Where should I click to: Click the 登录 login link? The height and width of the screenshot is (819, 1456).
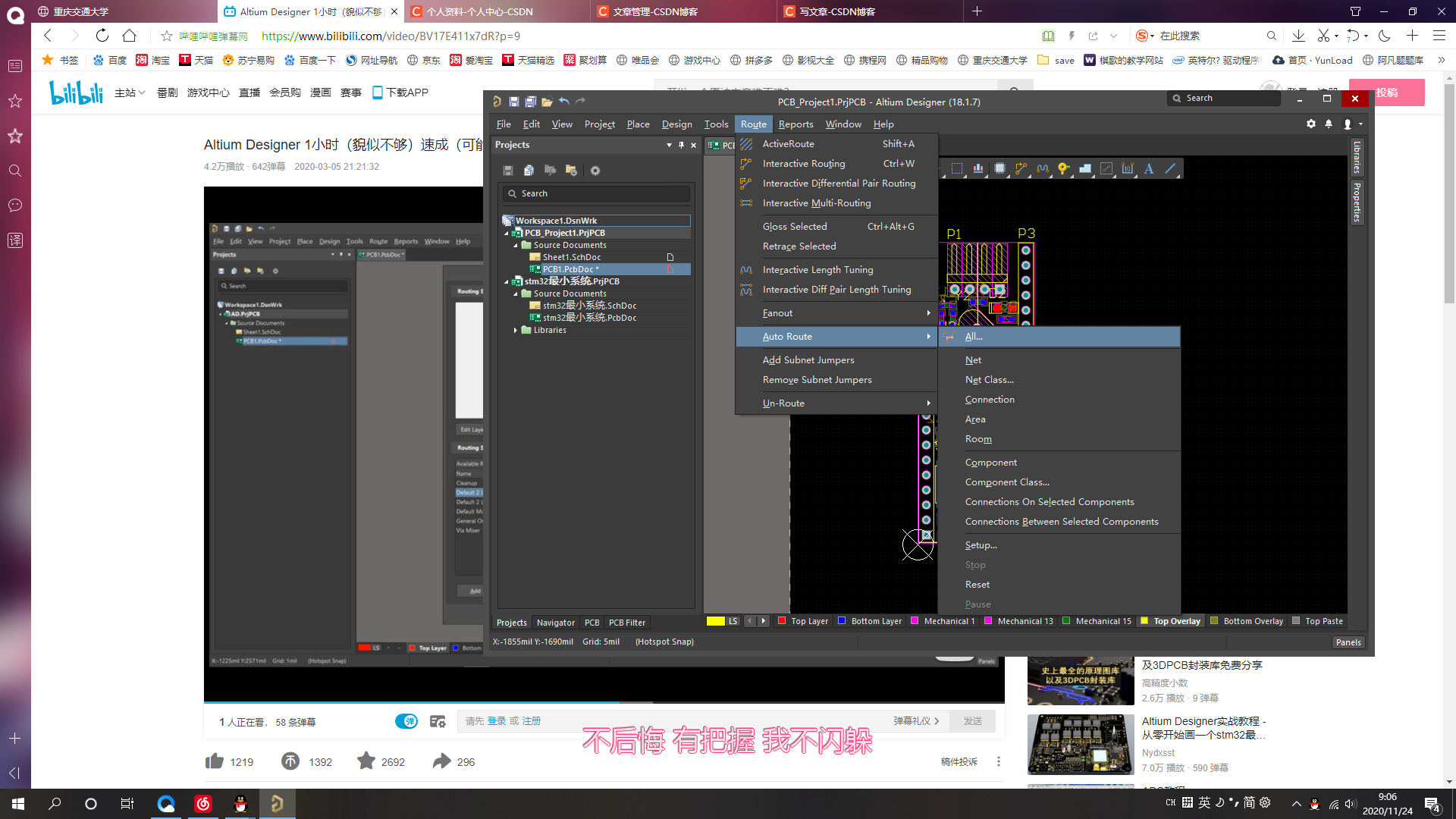(x=496, y=721)
